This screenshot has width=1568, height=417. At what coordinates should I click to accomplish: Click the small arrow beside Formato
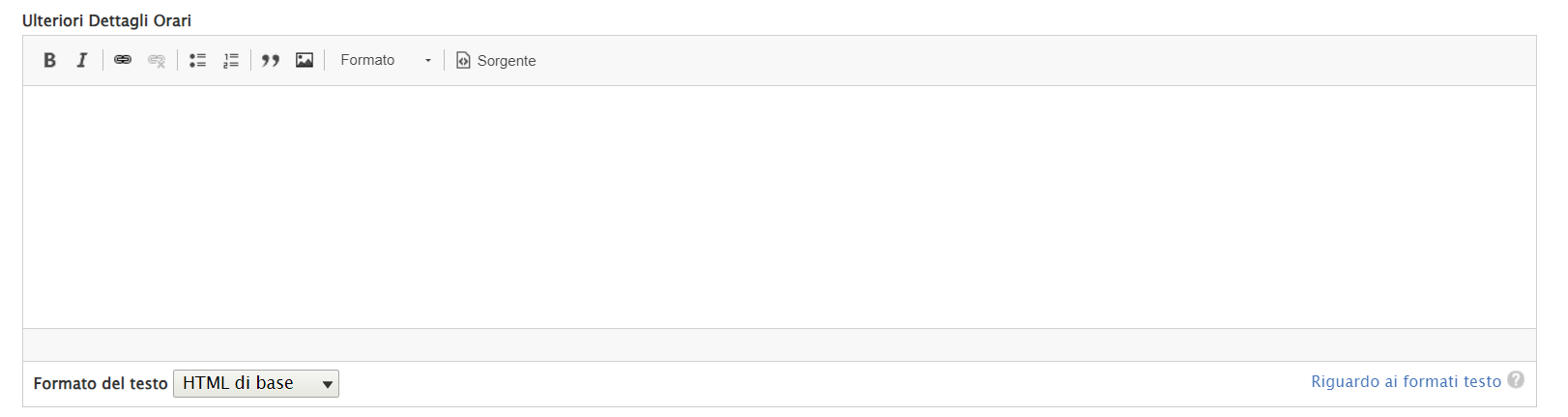(428, 61)
